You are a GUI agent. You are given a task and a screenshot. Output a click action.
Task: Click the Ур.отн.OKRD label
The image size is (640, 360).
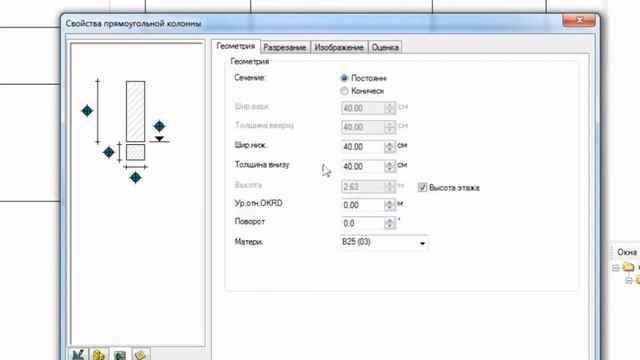pos(258,203)
